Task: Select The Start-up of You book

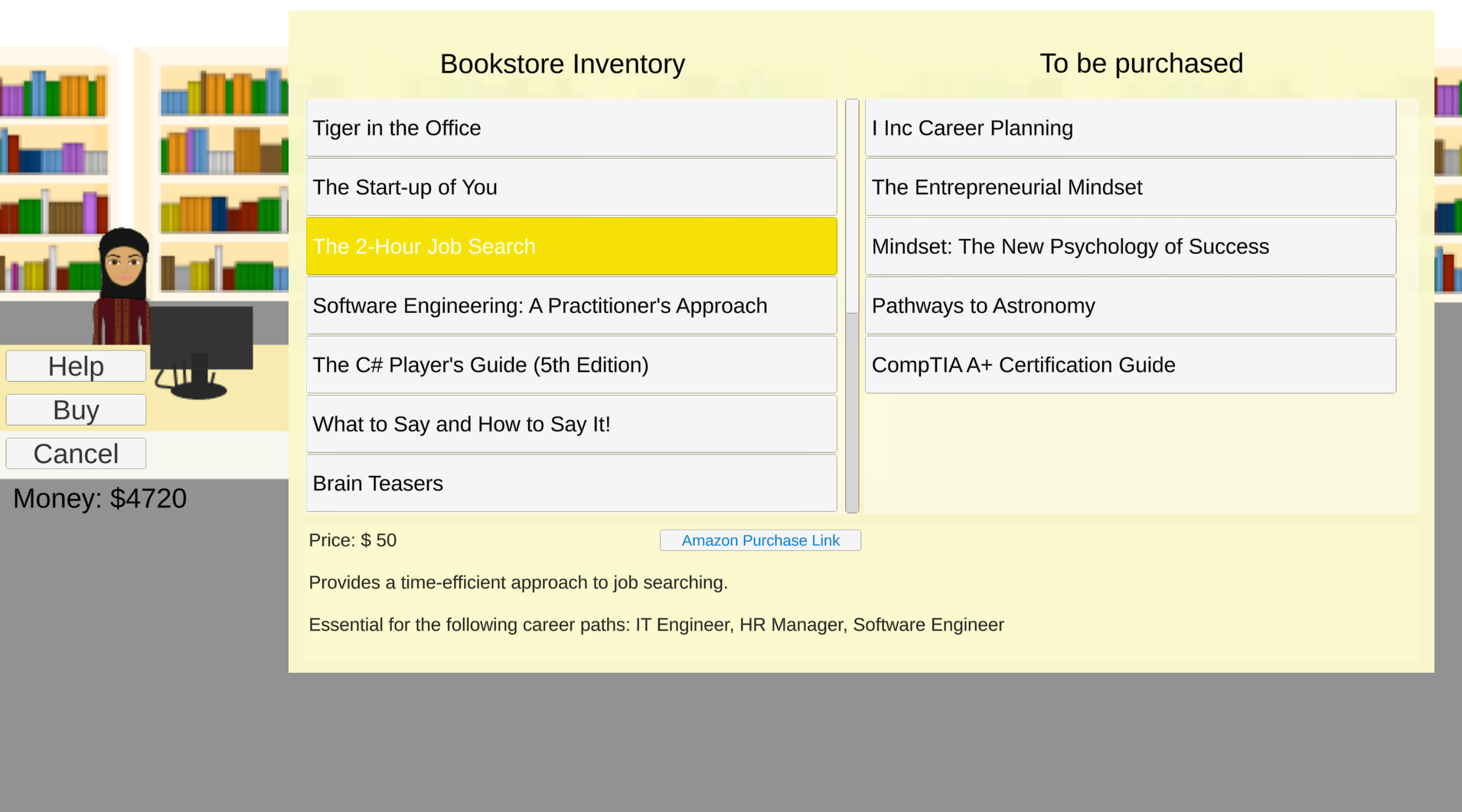Action: [x=571, y=187]
